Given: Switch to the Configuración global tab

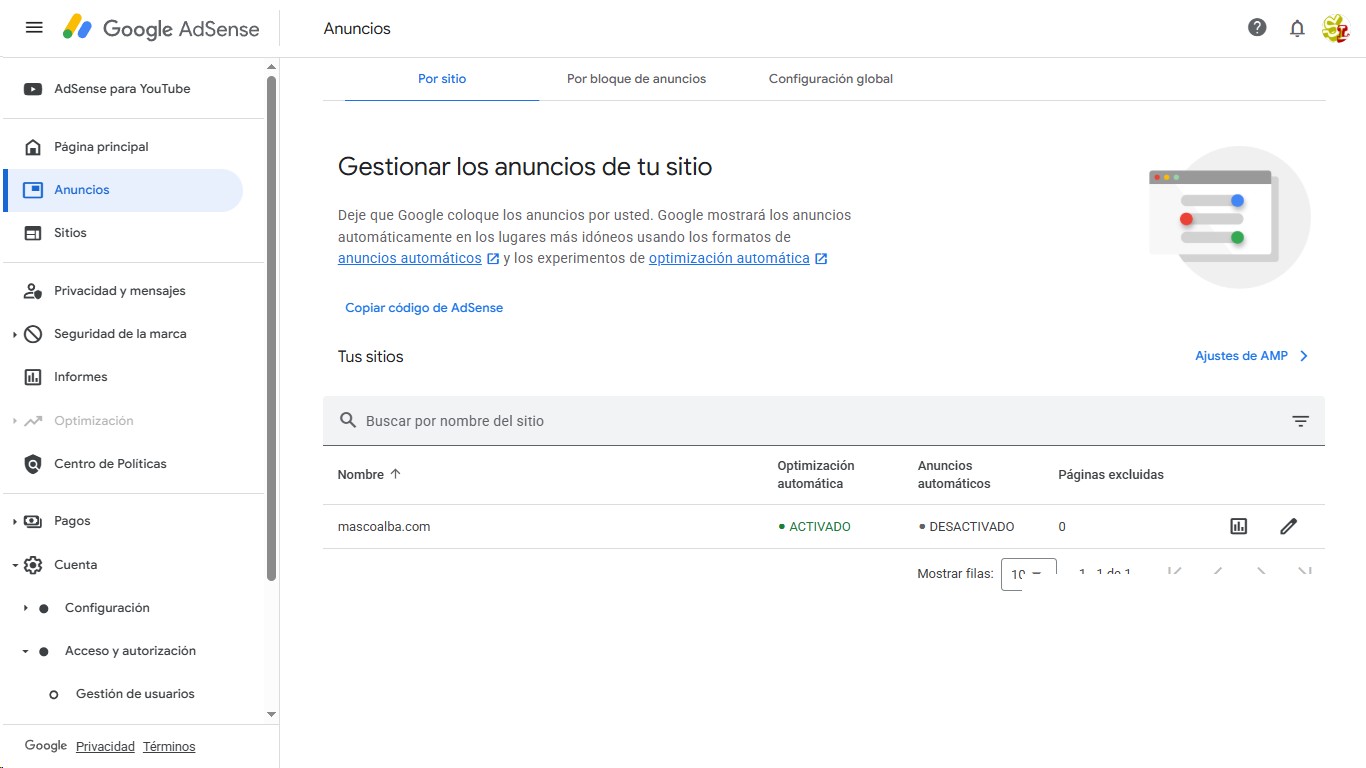Looking at the screenshot, I should [830, 79].
